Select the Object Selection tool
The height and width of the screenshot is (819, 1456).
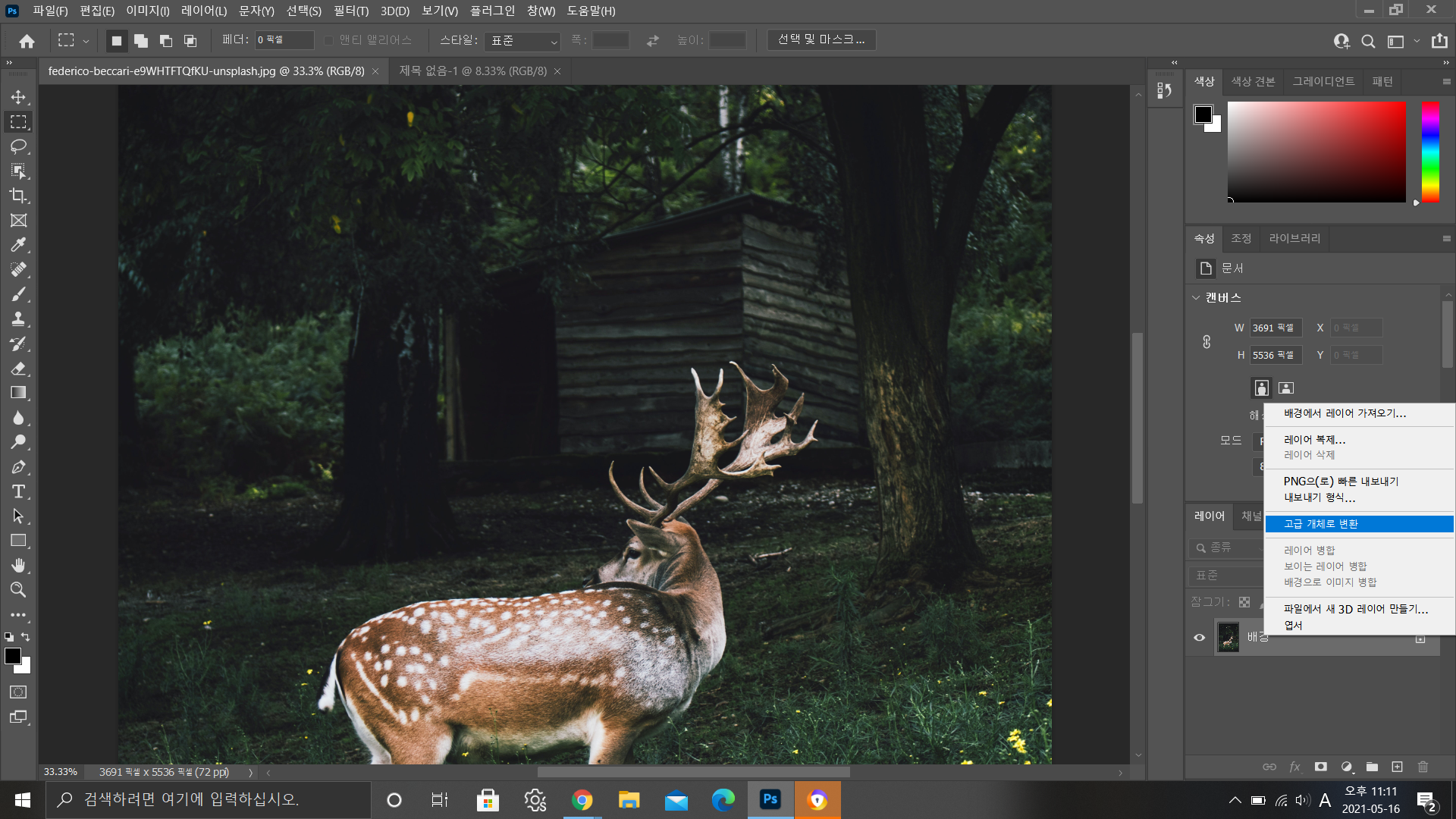(18, 171)
